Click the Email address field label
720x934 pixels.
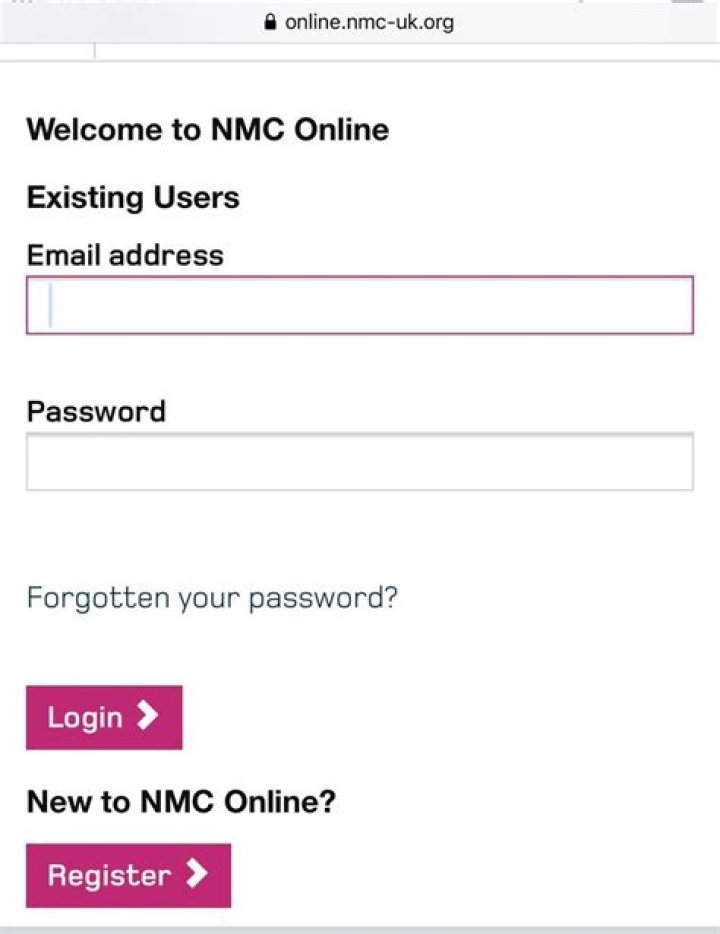tap(124, 255)
